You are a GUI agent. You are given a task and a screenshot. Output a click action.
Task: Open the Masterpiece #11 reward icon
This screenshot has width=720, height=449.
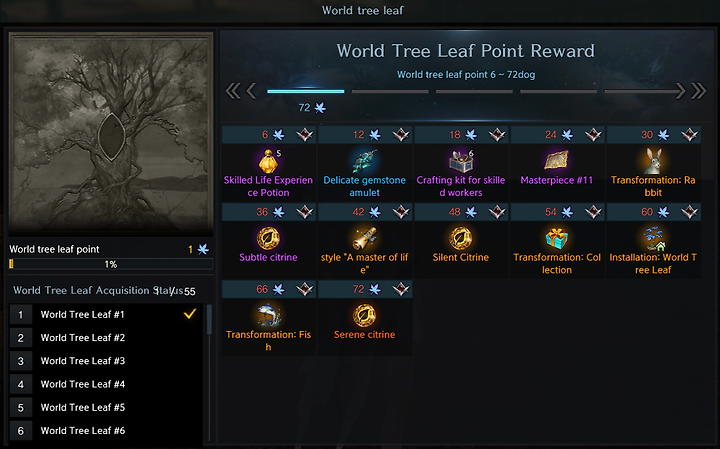click(557, 161)
